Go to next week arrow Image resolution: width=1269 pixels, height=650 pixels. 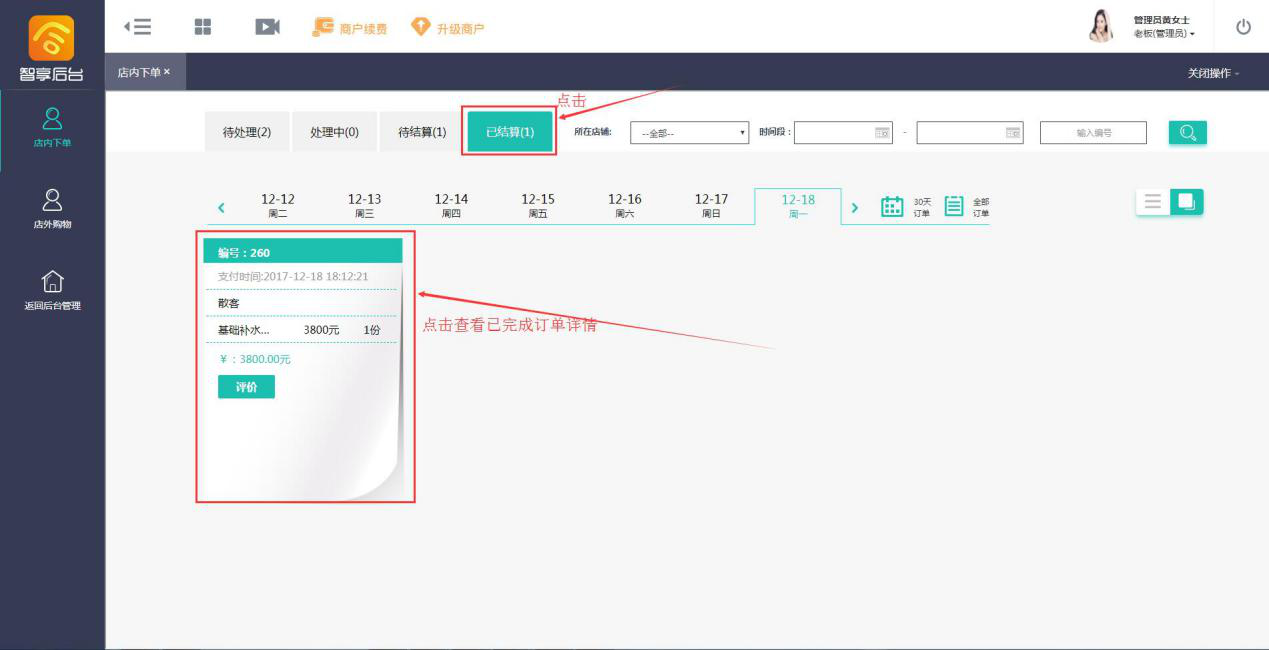click(x=855, y=208)
